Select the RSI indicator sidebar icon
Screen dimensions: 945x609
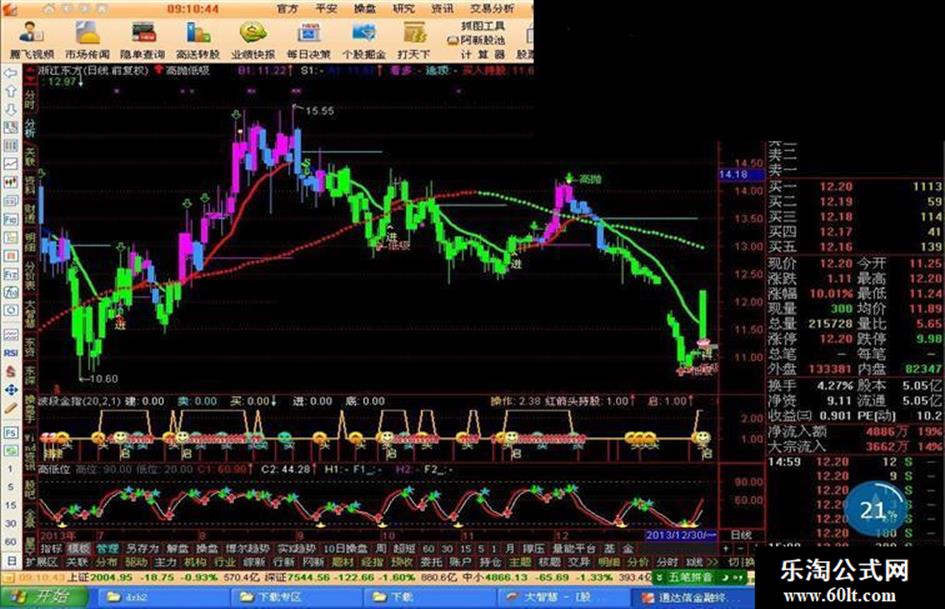(x=11, y=353)
